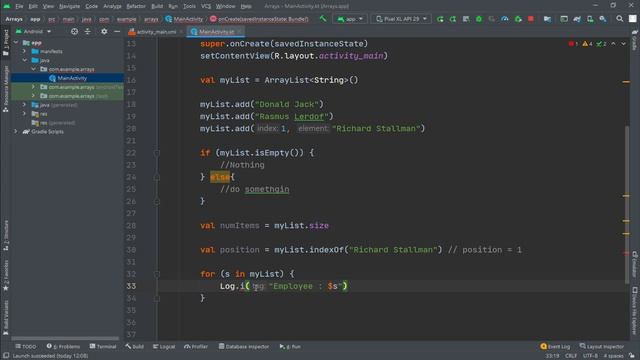This screenshot has width=640, height=360.
Task: Click Apply Changes and Restart Activity icon
Action: tap(453, 19)
